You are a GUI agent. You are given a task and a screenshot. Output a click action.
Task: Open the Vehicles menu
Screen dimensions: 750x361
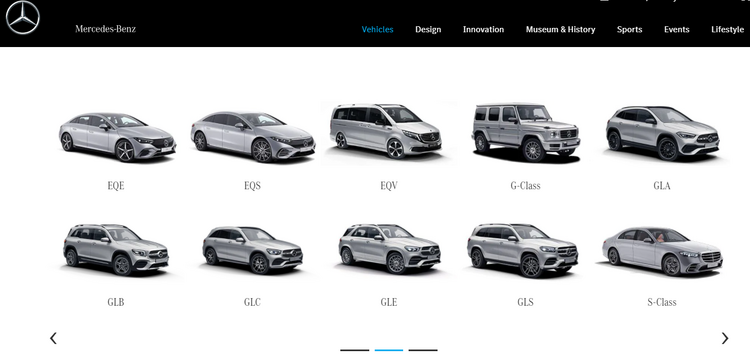(x=377, y=29)
